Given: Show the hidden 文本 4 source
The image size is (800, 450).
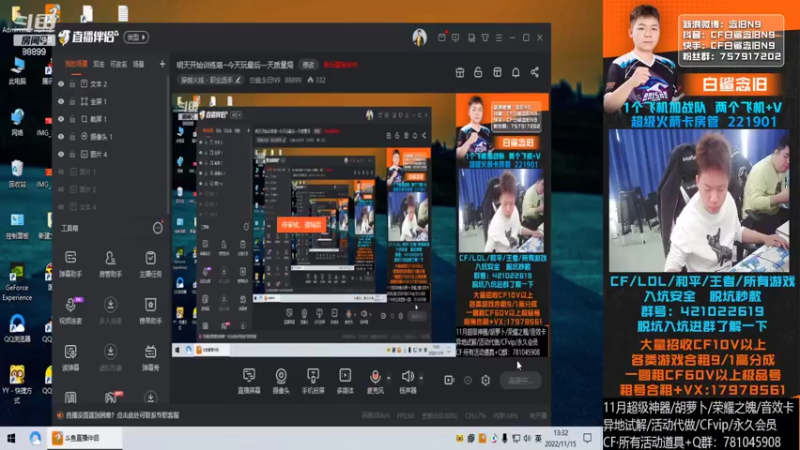Looking at the screenshot, I should [x=61, y=207].
